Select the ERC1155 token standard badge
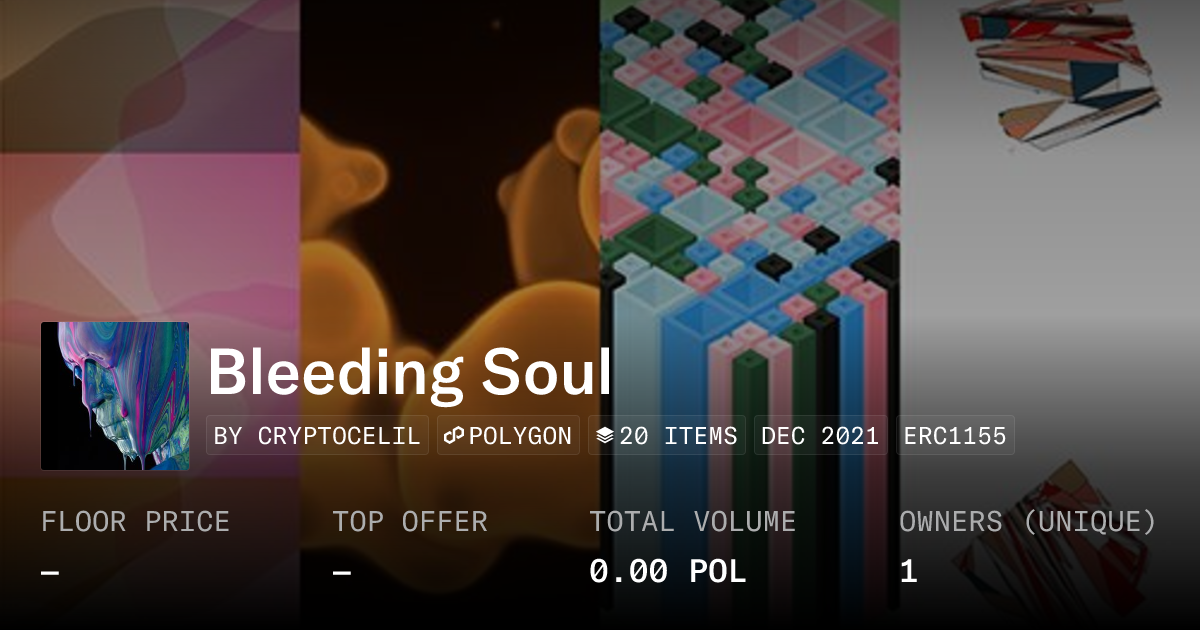This screenshot has height=630, width=1200. click(955, 436)
